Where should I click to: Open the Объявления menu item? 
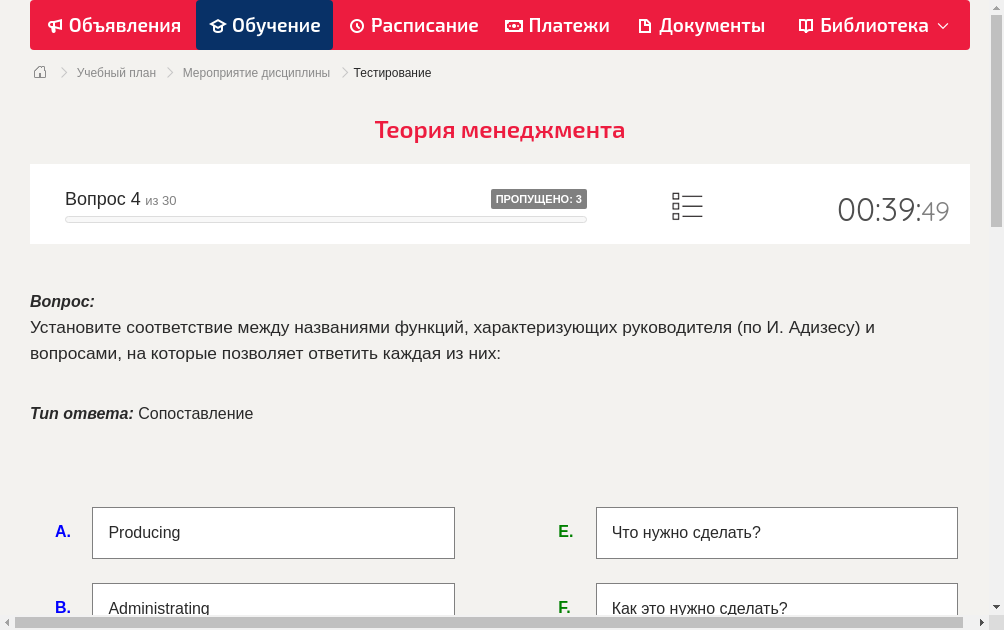click(113, 25)
